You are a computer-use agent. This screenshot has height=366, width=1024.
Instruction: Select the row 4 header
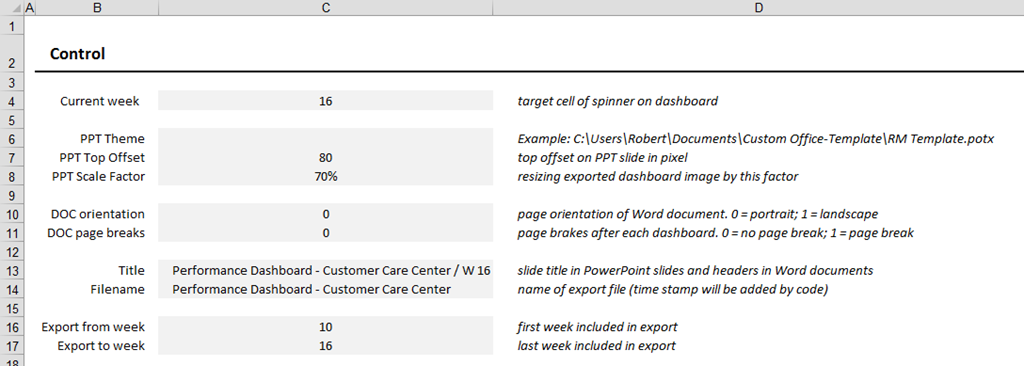pos(12,101)
